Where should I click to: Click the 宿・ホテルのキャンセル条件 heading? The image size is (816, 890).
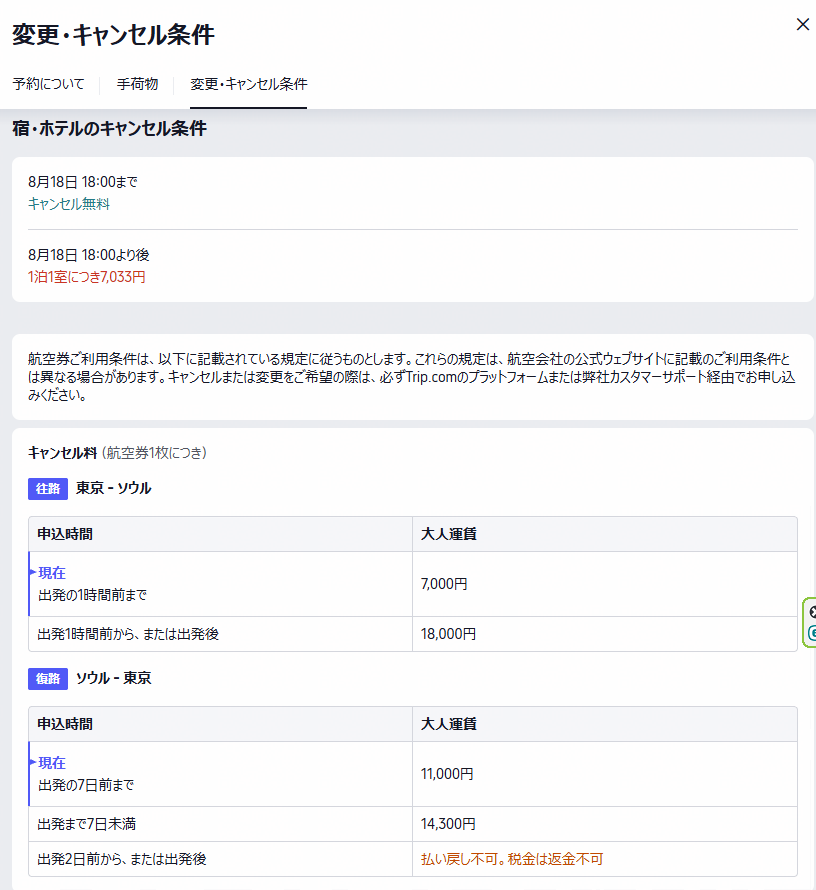tap(110, 128)
